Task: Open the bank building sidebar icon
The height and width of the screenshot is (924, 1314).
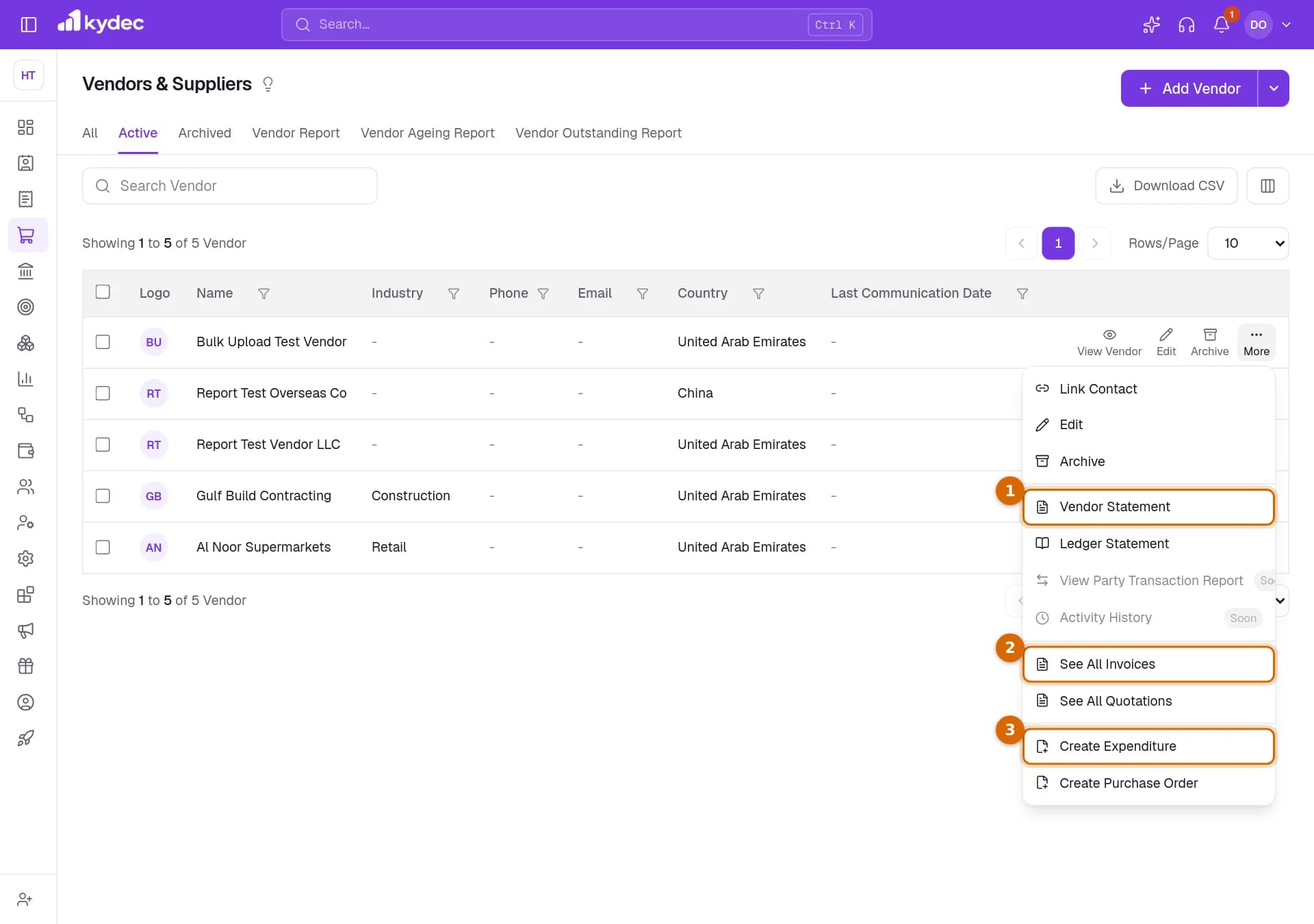Action: (26, 271)
